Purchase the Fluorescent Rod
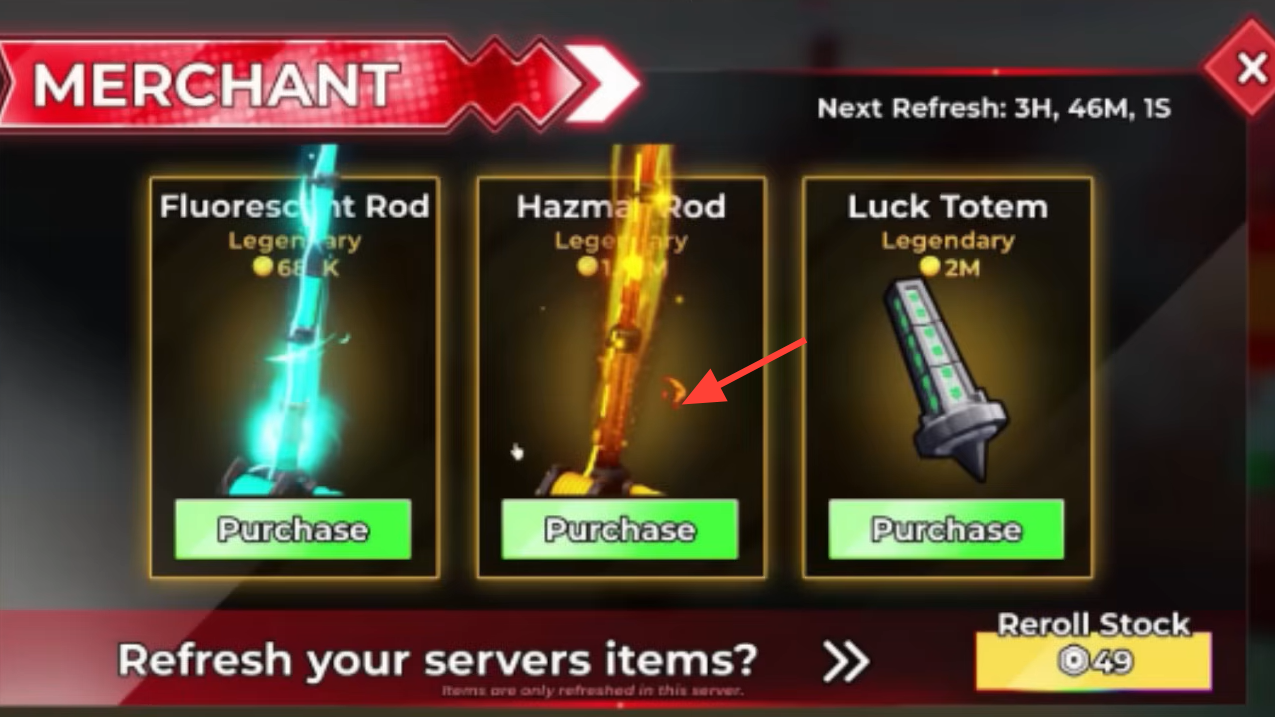The height and width of the screenshot is (717, 1275). point(293,529)
